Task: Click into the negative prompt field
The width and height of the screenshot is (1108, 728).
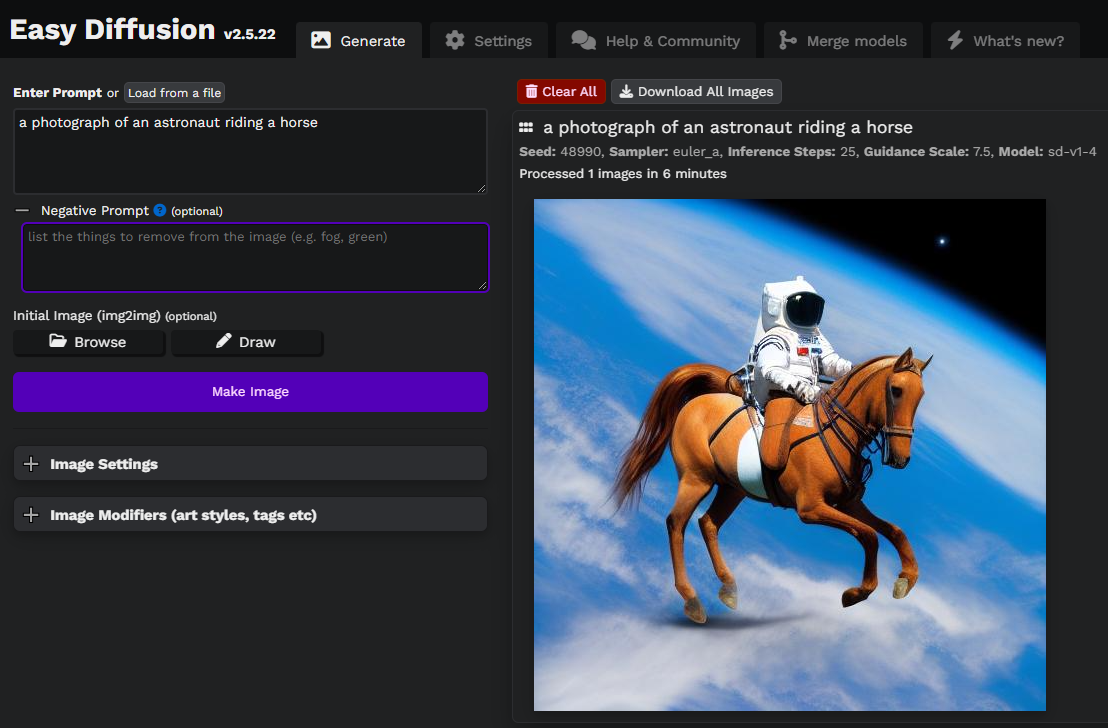Action: 255,257
